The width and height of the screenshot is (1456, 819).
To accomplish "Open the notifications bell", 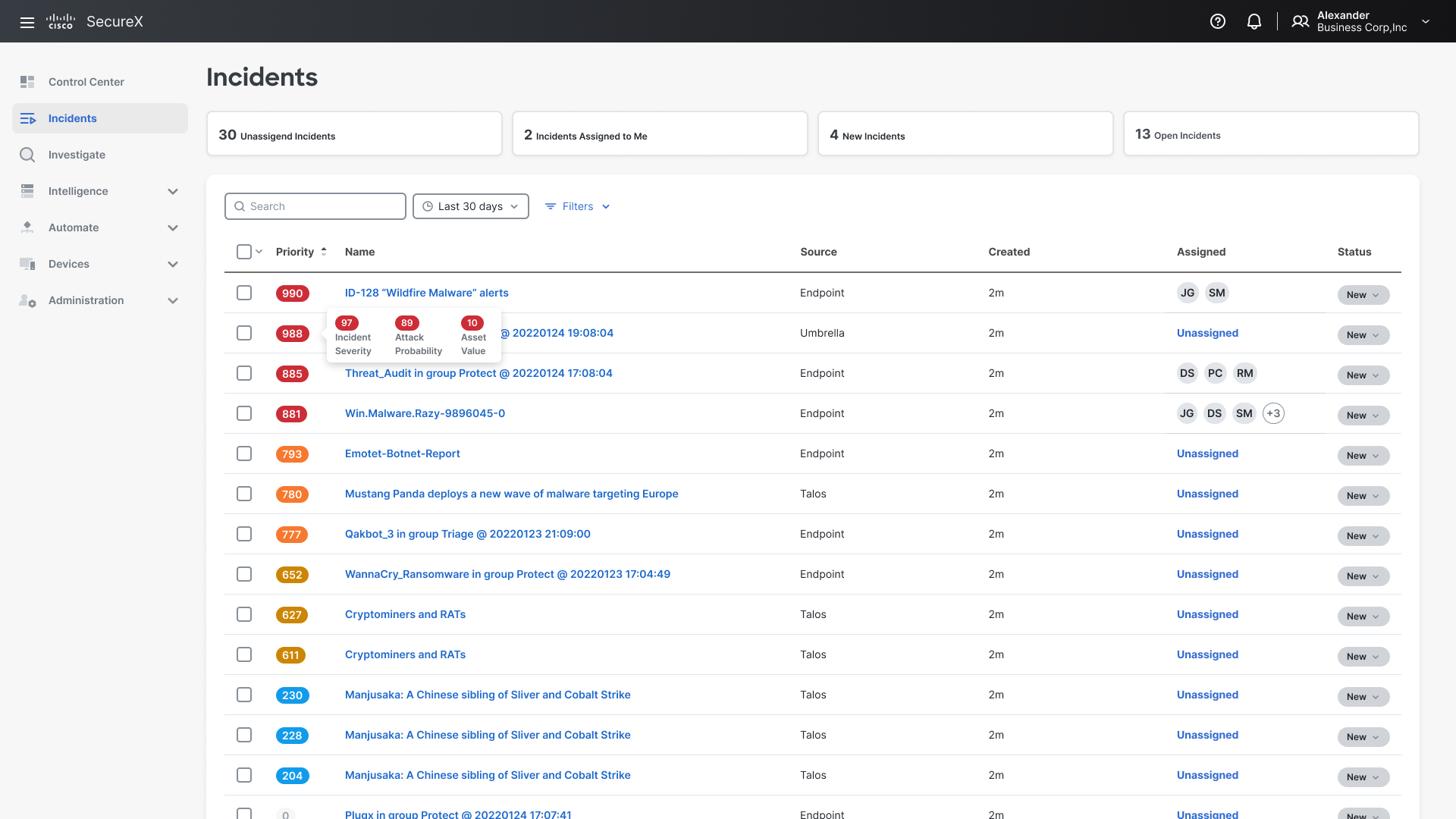I will tap(1254, 21).
